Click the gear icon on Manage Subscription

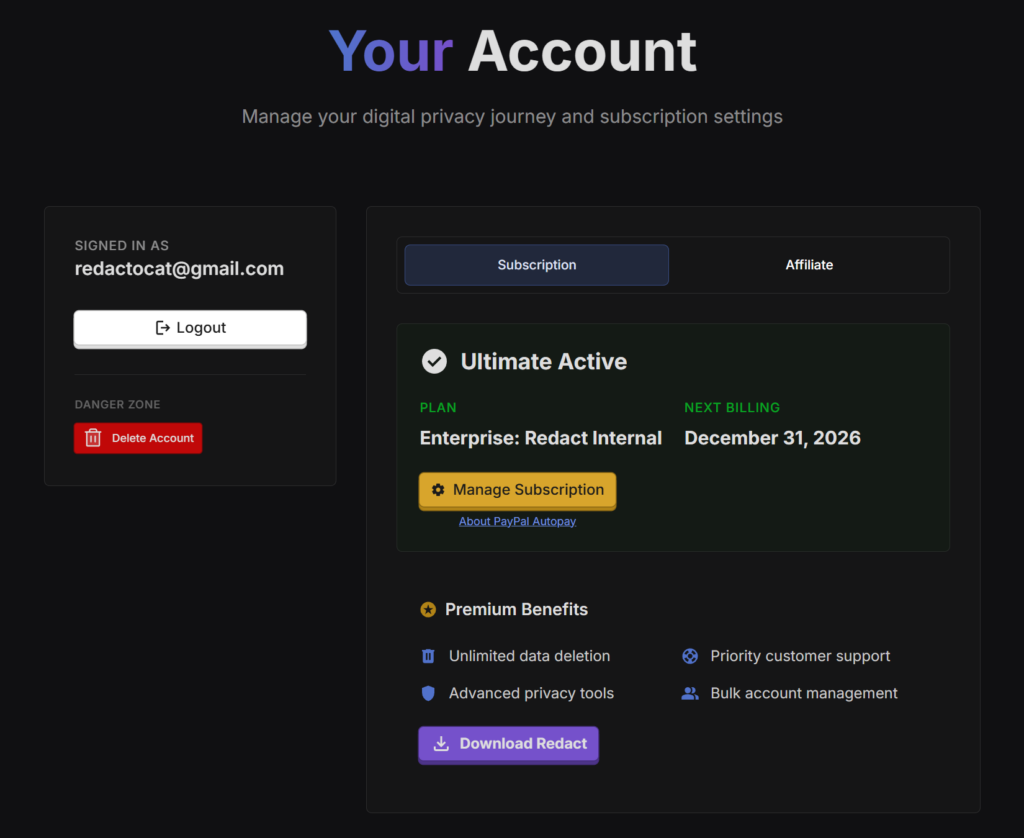click(438, 490)
